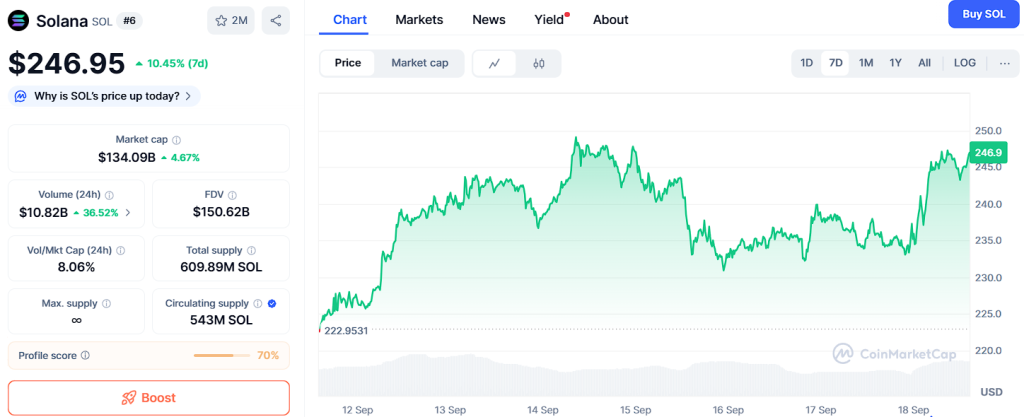Add Solana to watchlist via star button

pyautogui.click(x=231, y=20)
